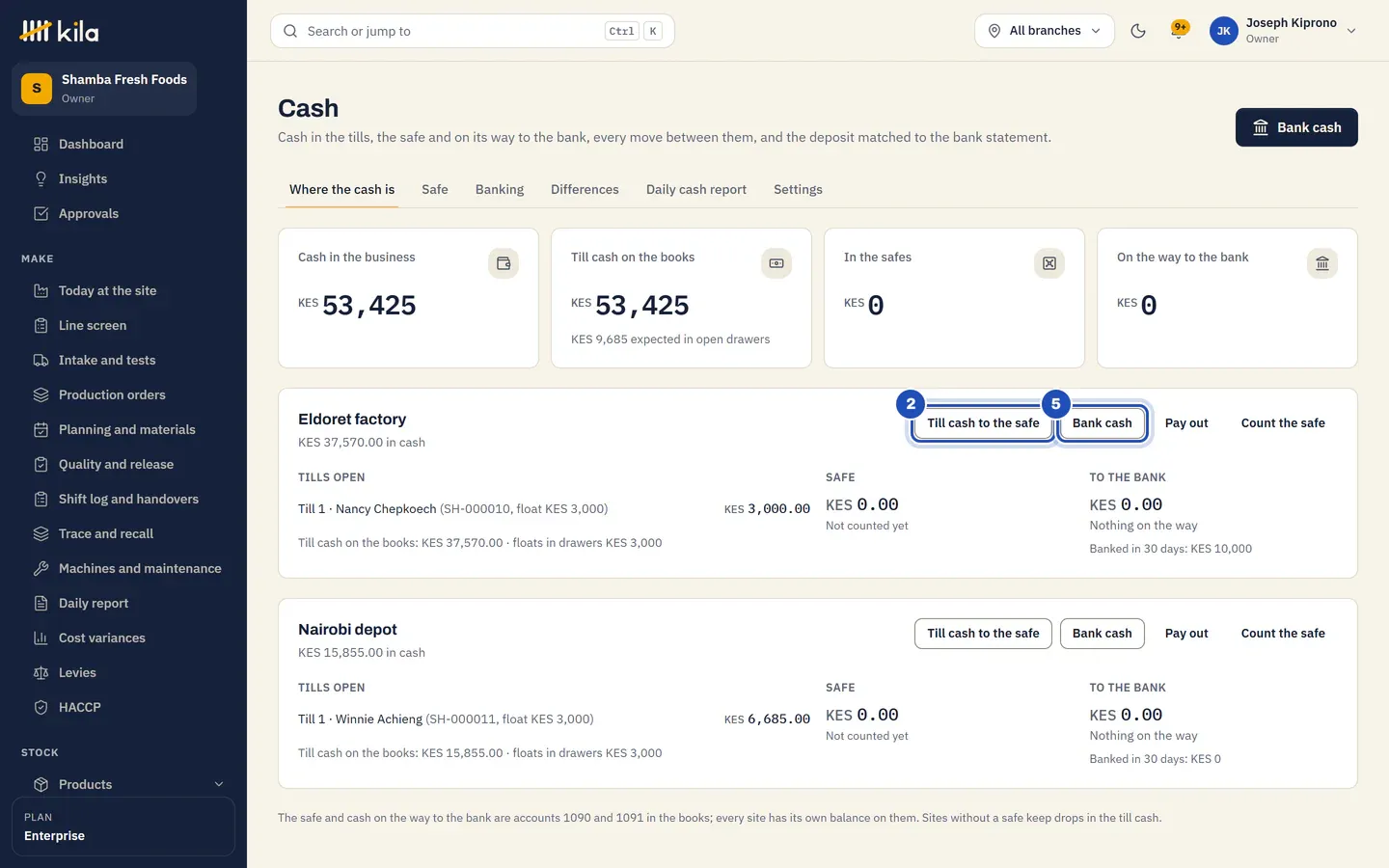Image resolution: width=1389 pixels, height=868 pixels.
Task: Click Pay out for Eldoret factory
Action: 1186,423
